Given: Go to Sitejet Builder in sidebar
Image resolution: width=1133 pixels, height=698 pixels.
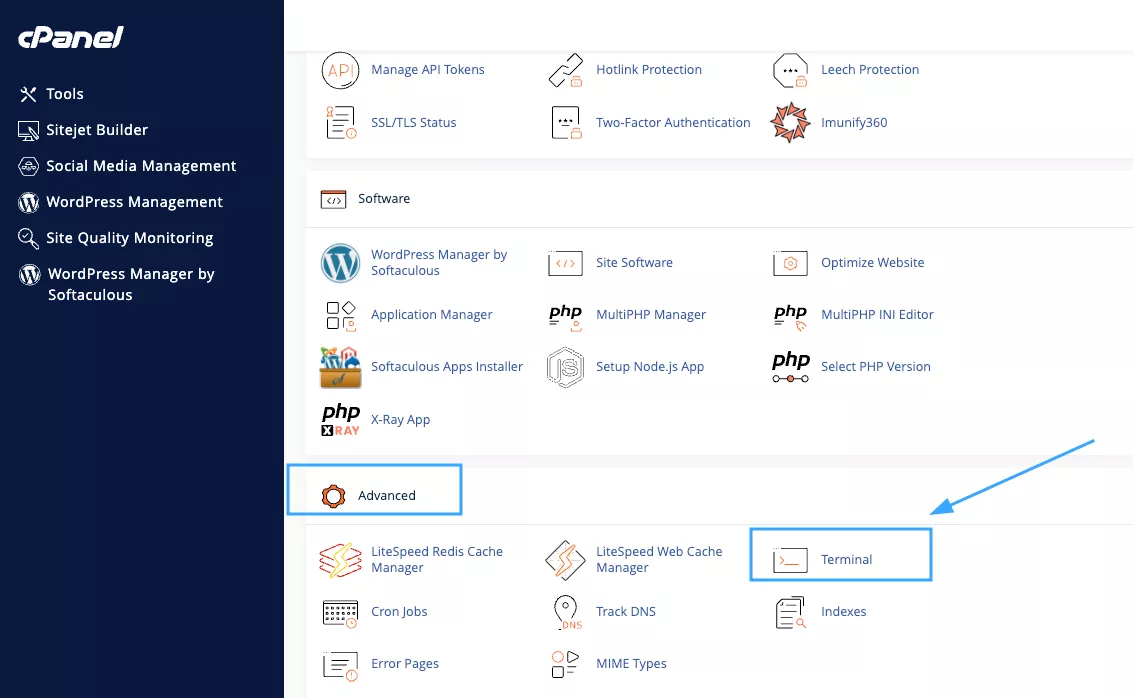Looking at the screenshot, I should [x=96, y=130].
